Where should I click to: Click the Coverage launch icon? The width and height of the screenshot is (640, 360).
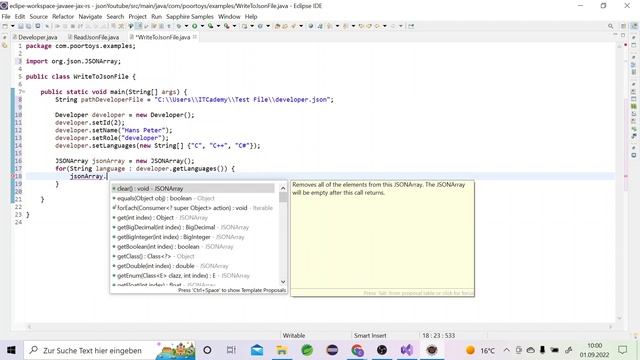pyautogui.click(x=211, y=26)
